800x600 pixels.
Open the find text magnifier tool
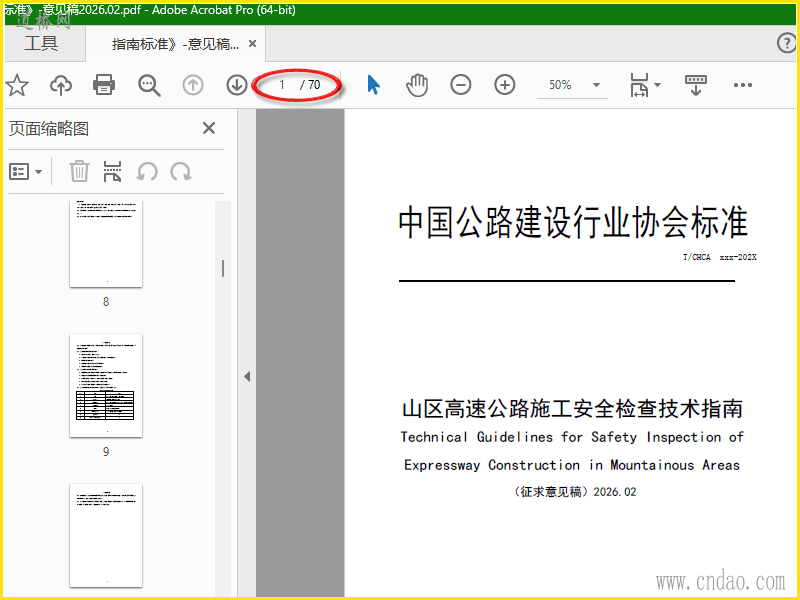click(149, 86)
